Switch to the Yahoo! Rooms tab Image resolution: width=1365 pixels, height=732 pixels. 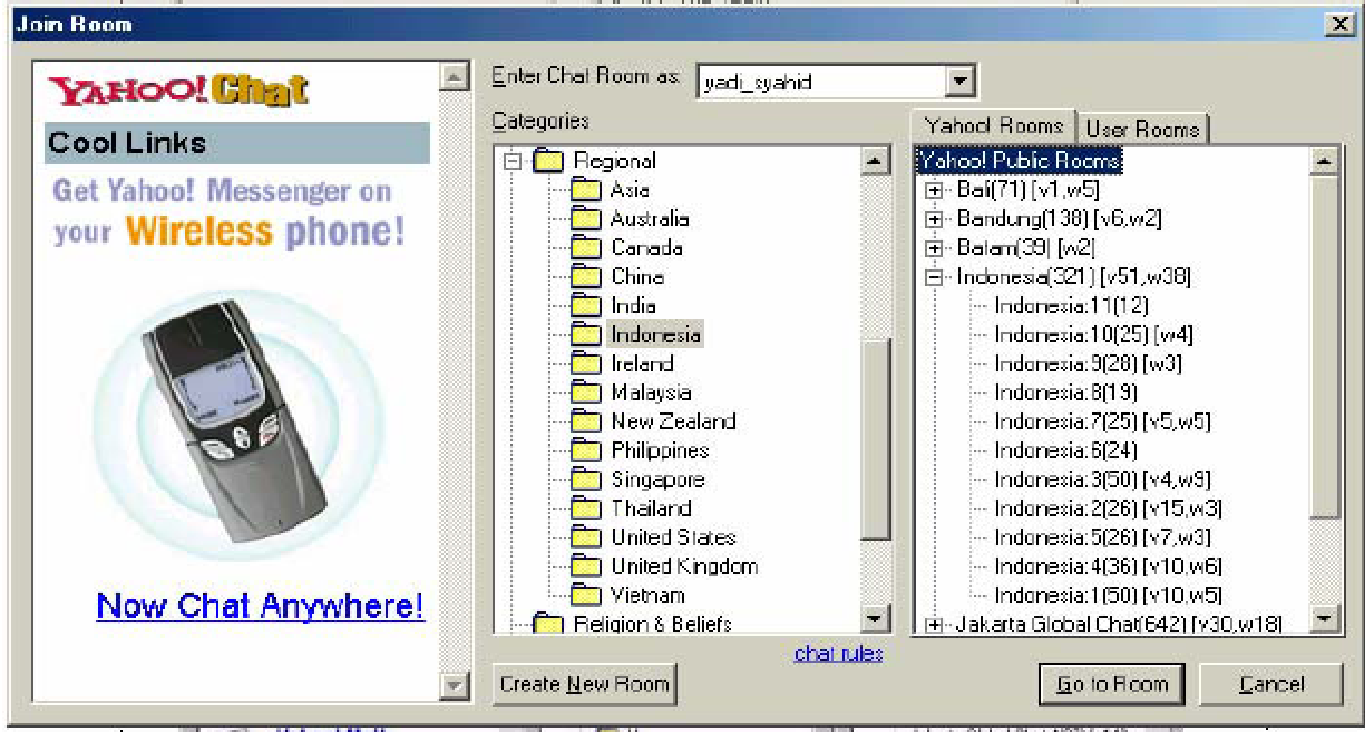[993, 126]
